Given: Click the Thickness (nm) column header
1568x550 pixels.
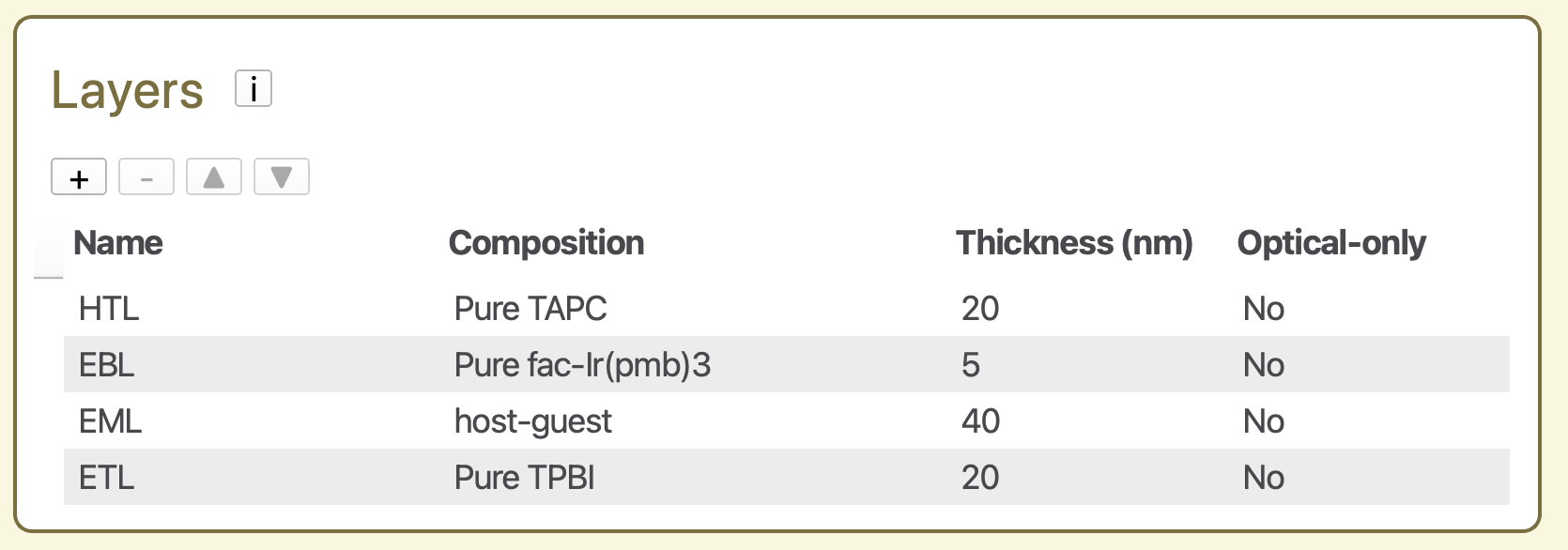Looking at the screenshot, I should (x=1074, y=243).
